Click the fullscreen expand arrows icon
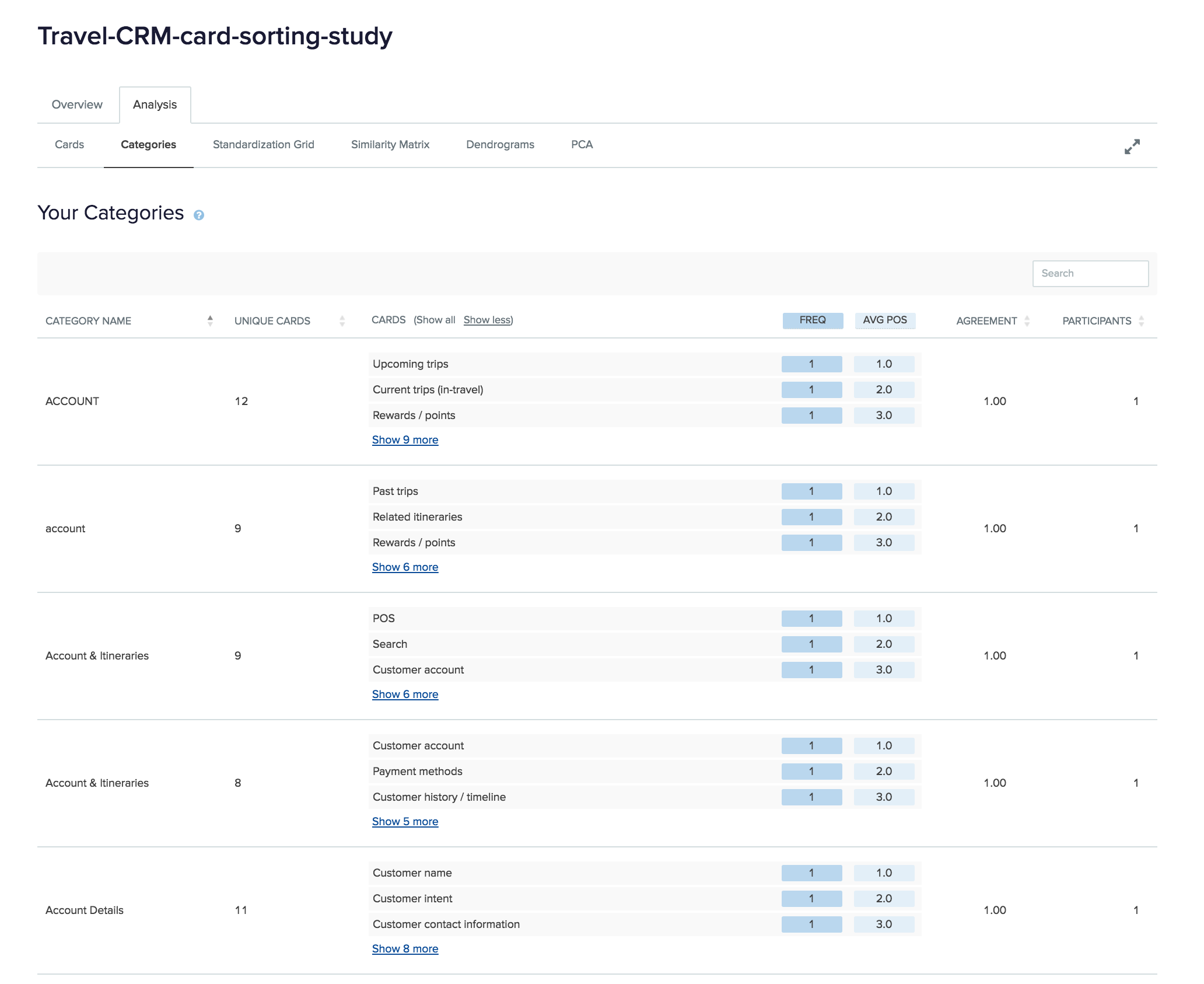Image resolution: width=1204 pixels, height=984 pixels. point(1132,146)
